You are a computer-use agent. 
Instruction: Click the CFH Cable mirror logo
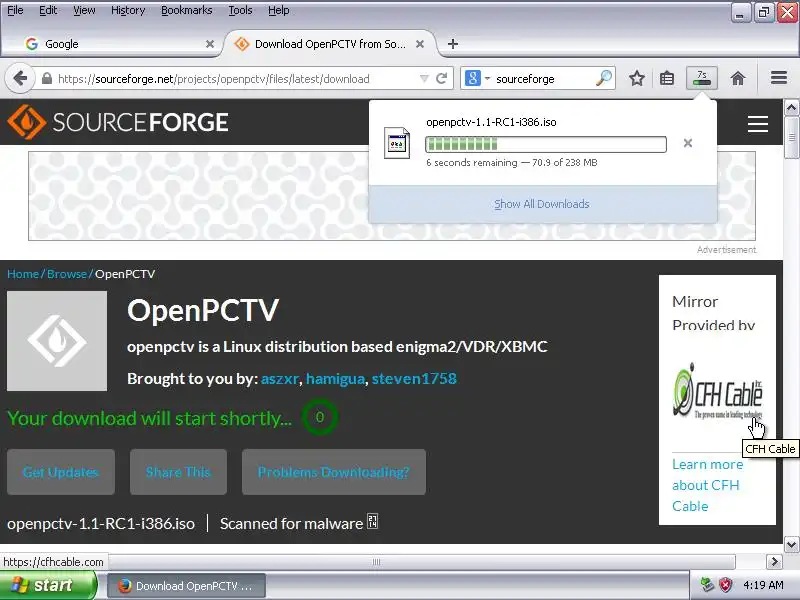tap(718, 391)
